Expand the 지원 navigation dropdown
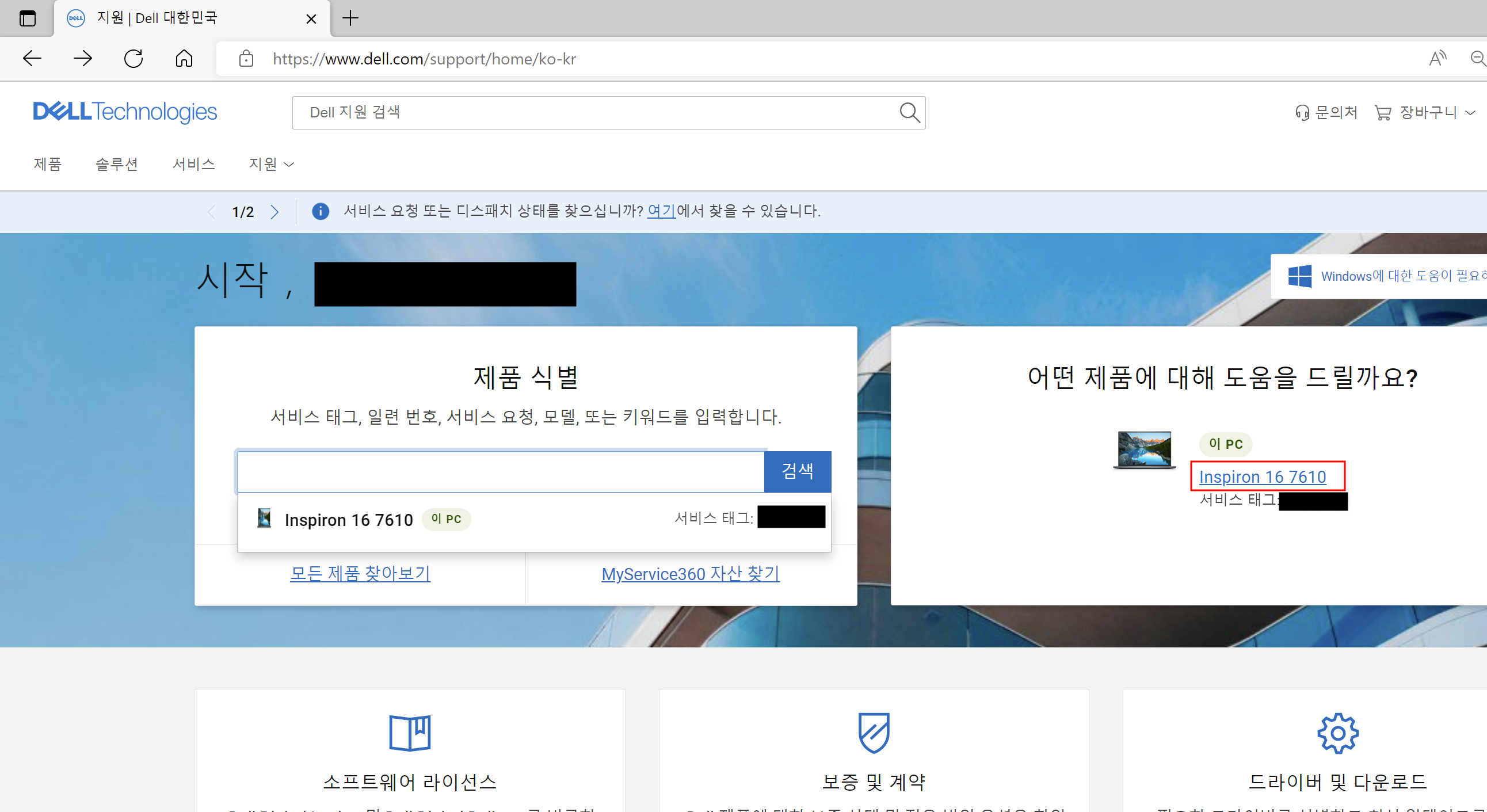This screenshot has height=812, width=1487. click(x=271, y=165)
